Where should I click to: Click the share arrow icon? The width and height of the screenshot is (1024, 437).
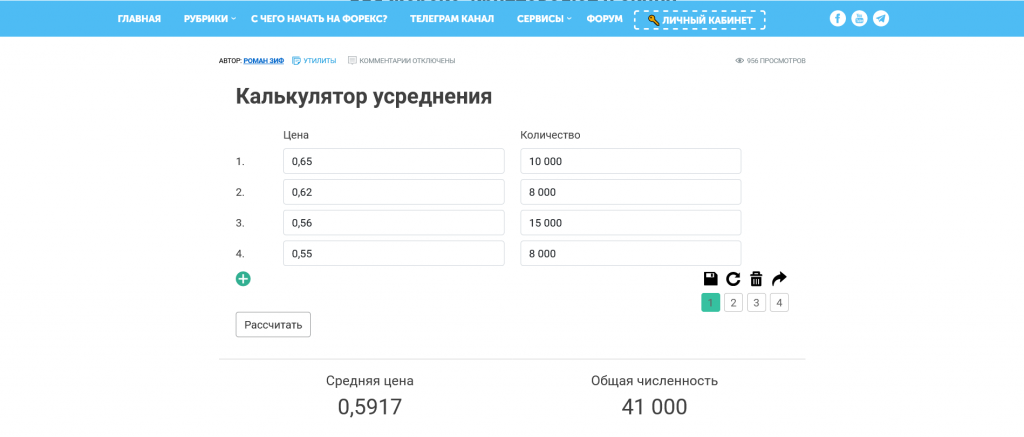780,279
